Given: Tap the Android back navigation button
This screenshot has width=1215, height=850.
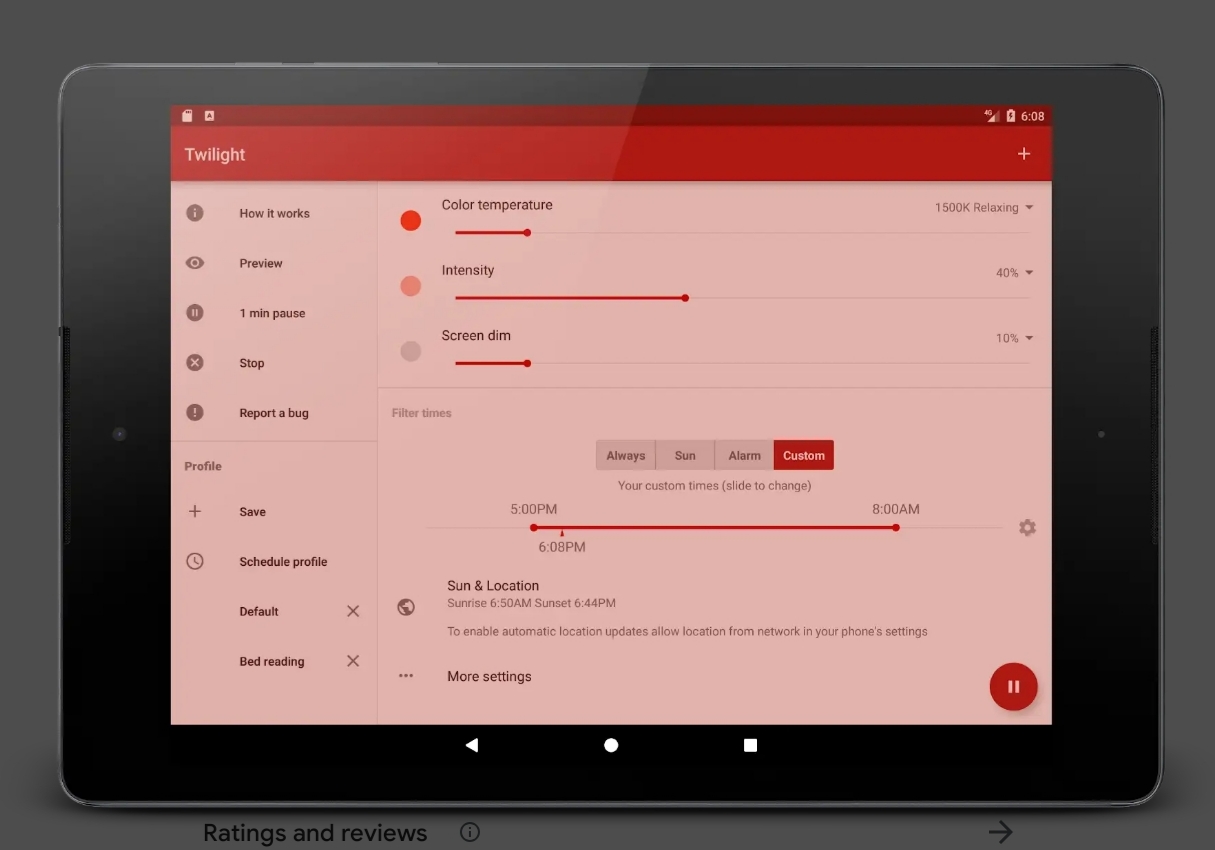Looking at the screenshot, I should point(472,745).
